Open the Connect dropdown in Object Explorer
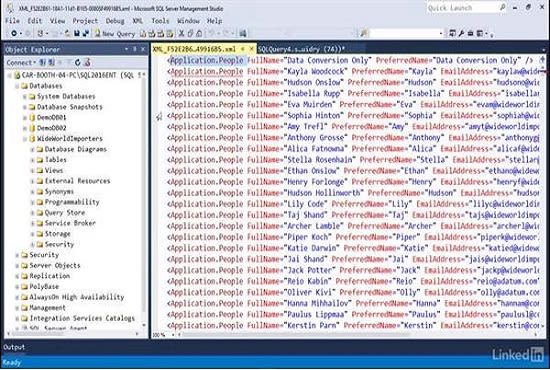 tap(21, 63)
